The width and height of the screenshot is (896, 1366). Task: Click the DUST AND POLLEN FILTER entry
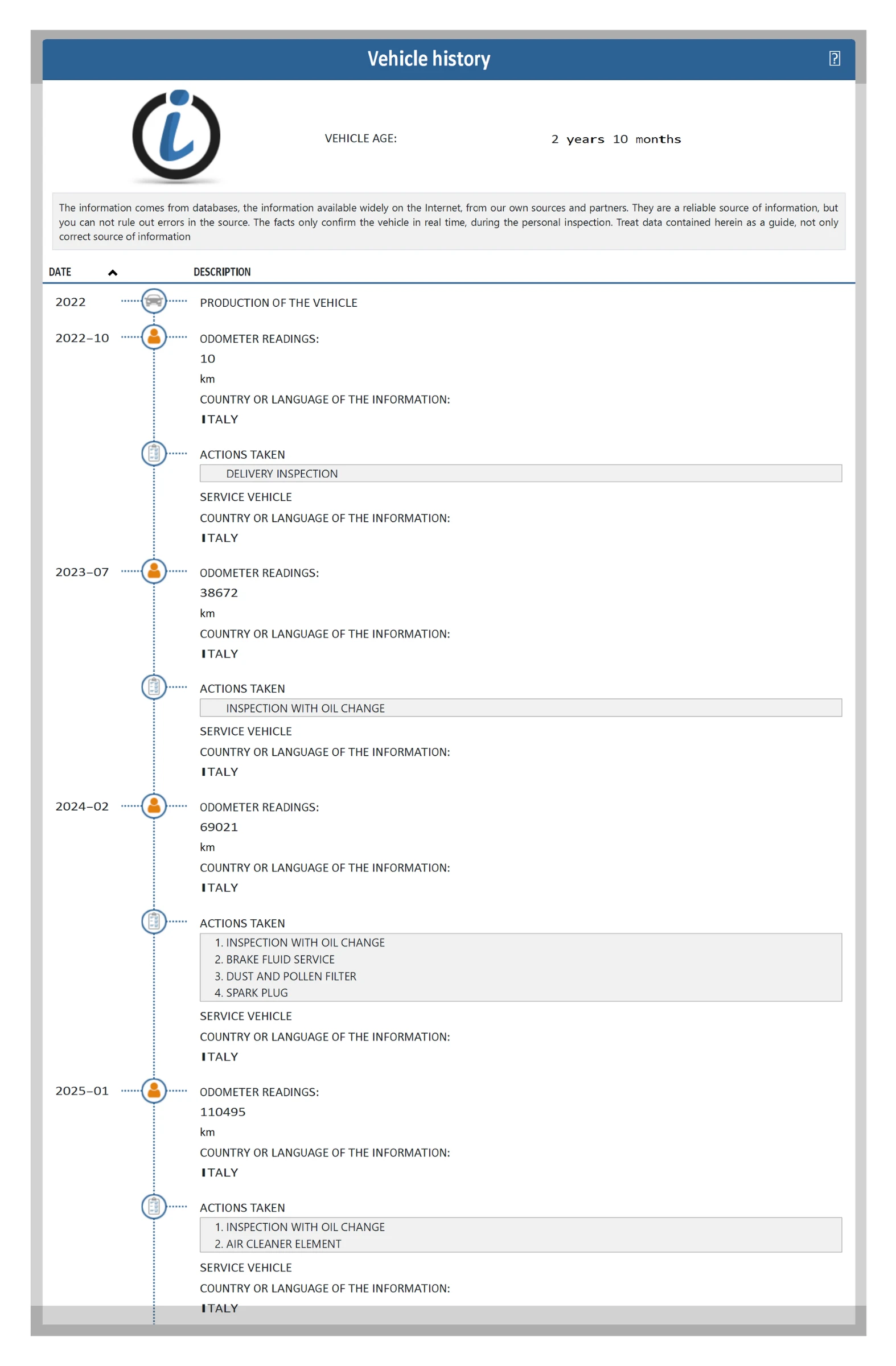(290, 976)
